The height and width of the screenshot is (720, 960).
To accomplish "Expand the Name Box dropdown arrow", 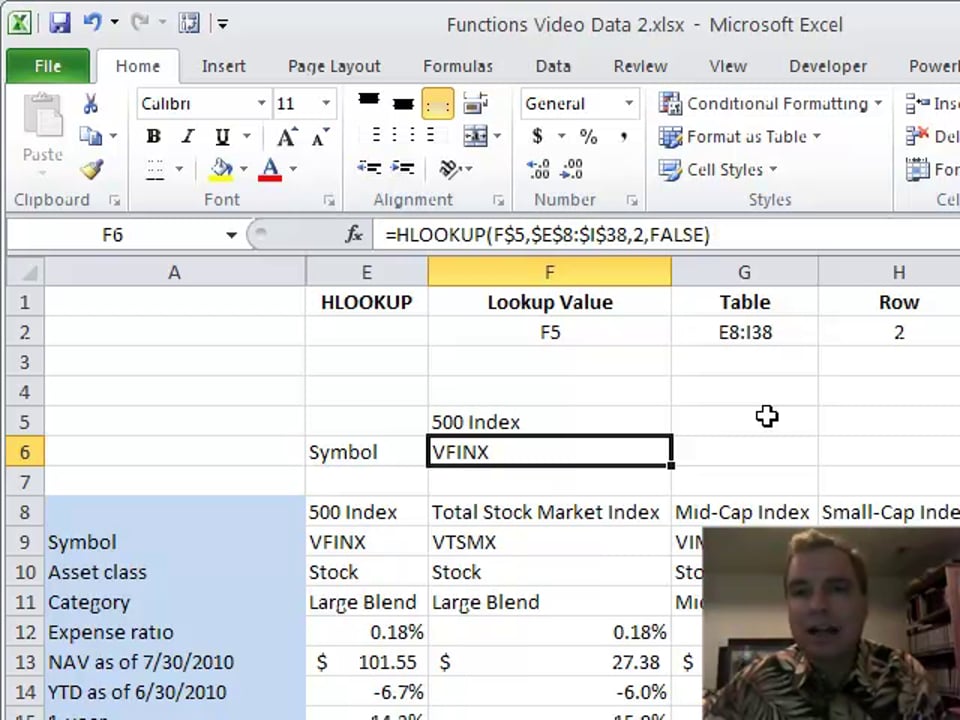I will [x=231, y=235].
